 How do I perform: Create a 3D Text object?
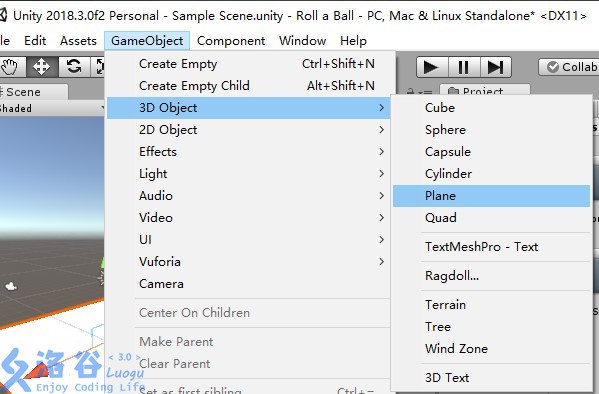pyautogui.click(x=491, y=378)
